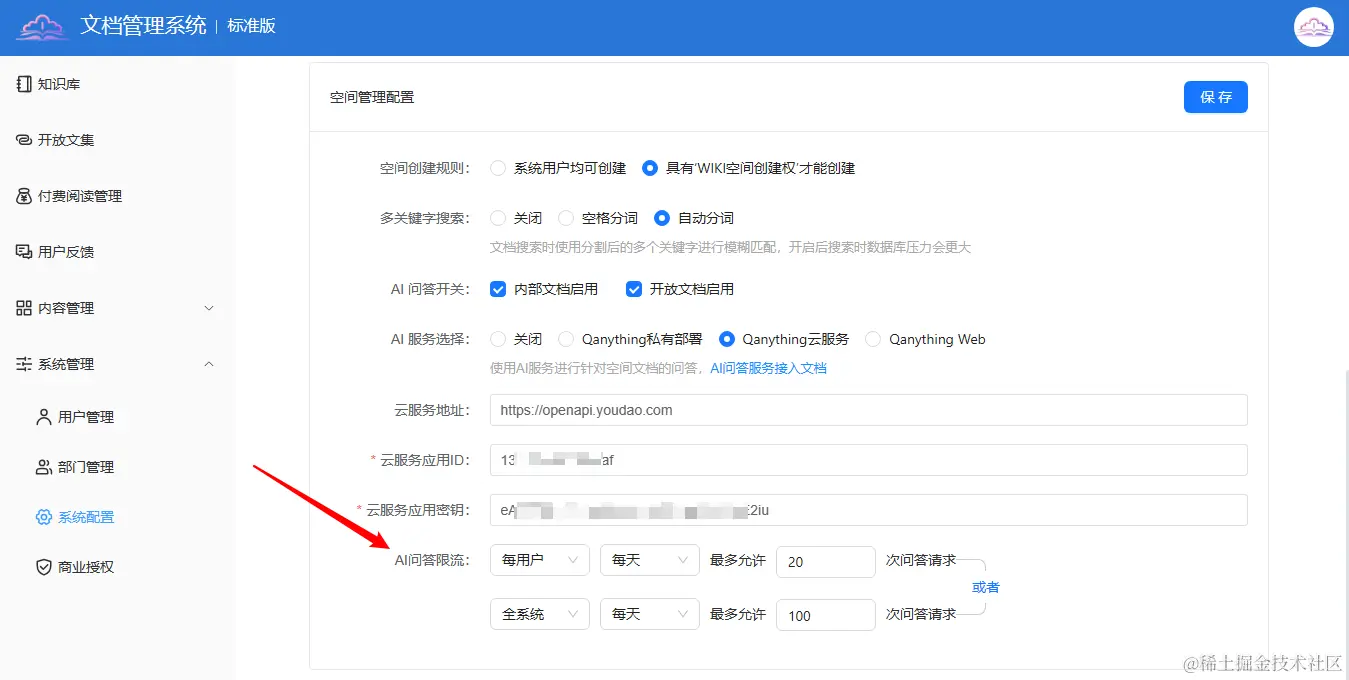
Task: Click the 或者 link text
Action: pos(986,587)
